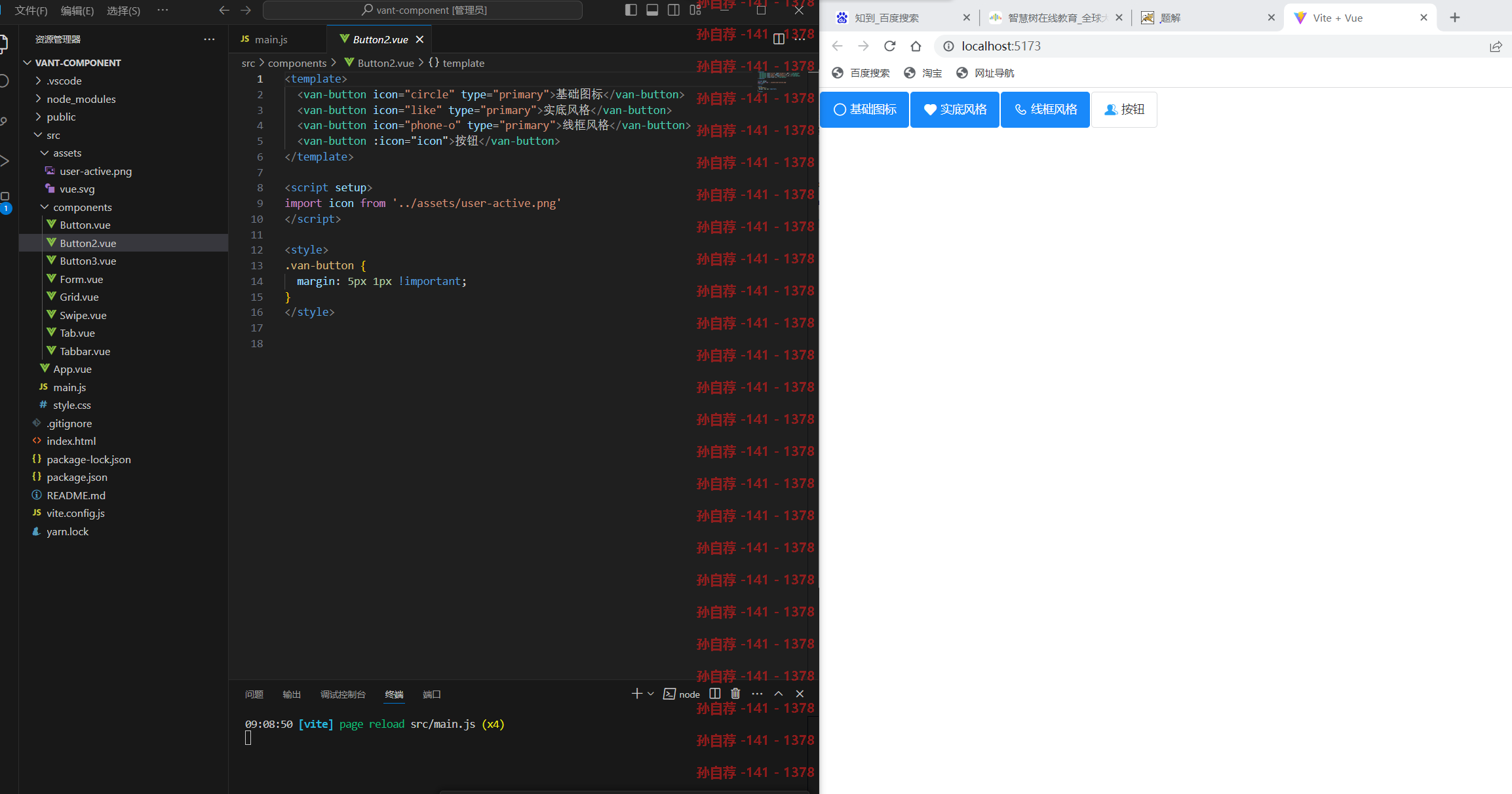This screenshot has height=794, width=1512.
Task: Collapse the src folder
Action: click(53, 135)
